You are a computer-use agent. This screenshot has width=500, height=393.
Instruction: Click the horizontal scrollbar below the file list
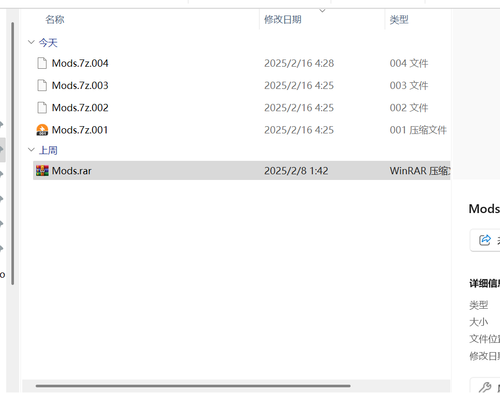193,386
